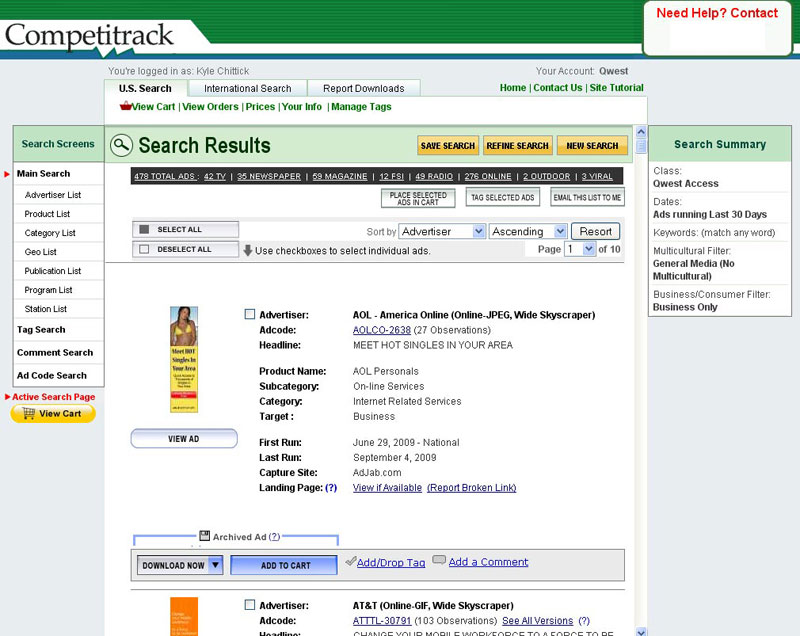
Task: Click the Select All button
Action: [x=185, y=230]
